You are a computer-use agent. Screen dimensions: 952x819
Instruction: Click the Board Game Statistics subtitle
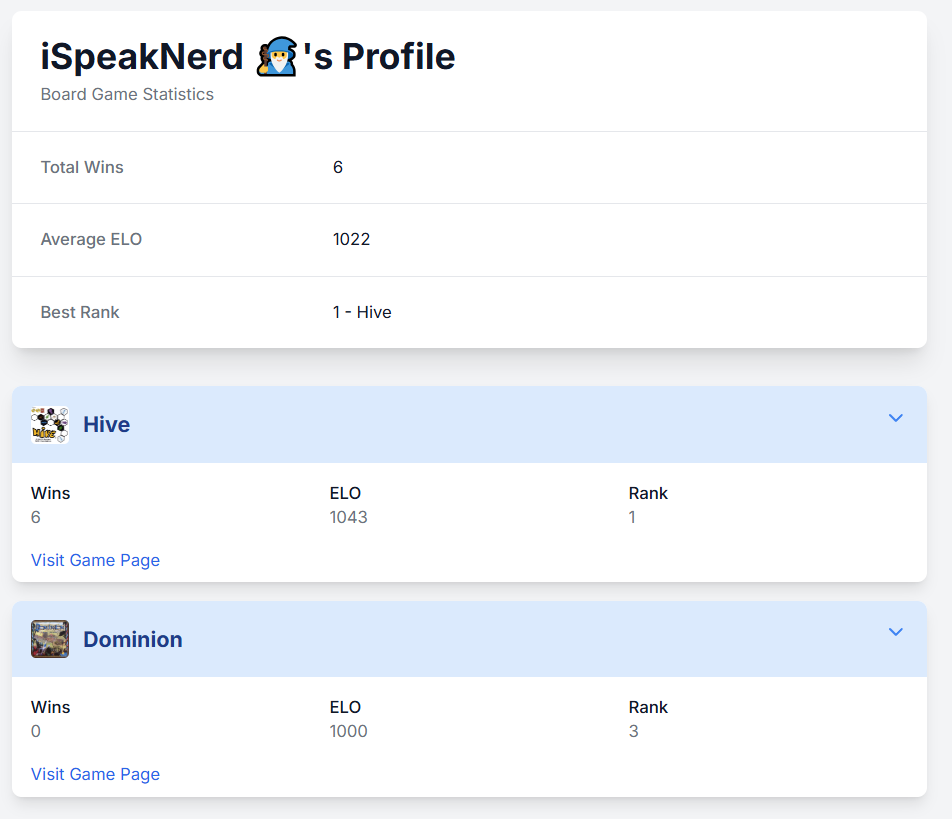coord(127,94)
